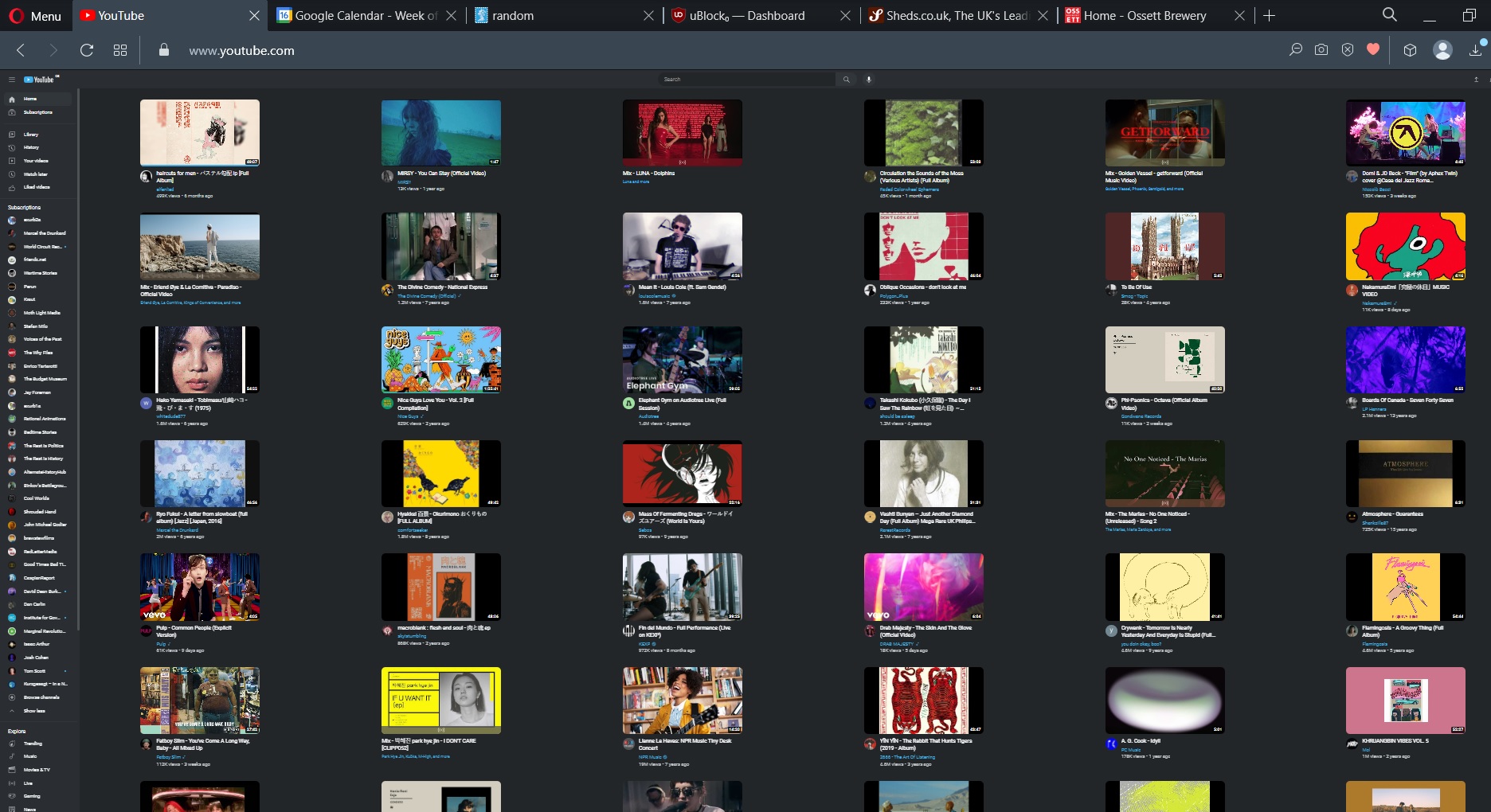Open Boards Of Canada Seven Forty Seven title

[1407, 400]
